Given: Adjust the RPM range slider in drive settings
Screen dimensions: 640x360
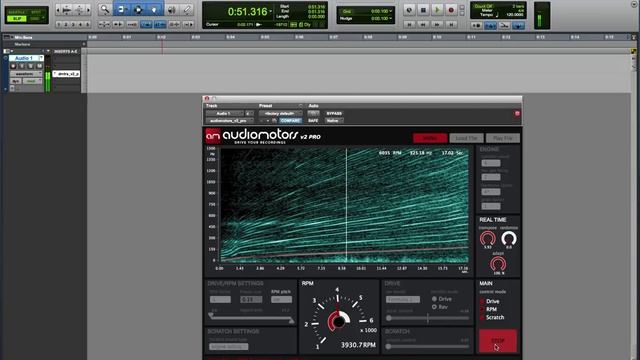Looking at the screenshot, I should [x=251, y=318].
